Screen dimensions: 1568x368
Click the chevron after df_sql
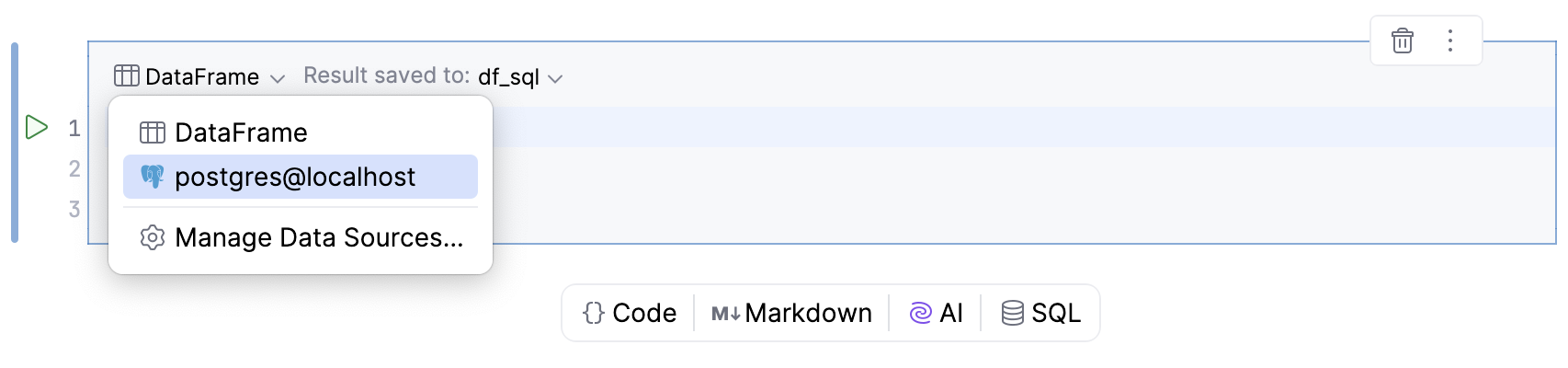(555, 78)
